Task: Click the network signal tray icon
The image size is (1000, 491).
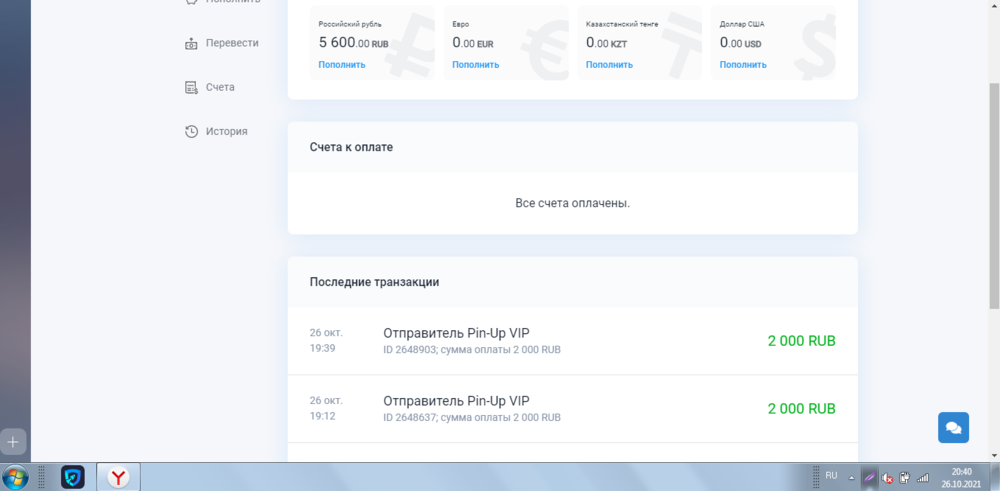Action: [922, 478]
